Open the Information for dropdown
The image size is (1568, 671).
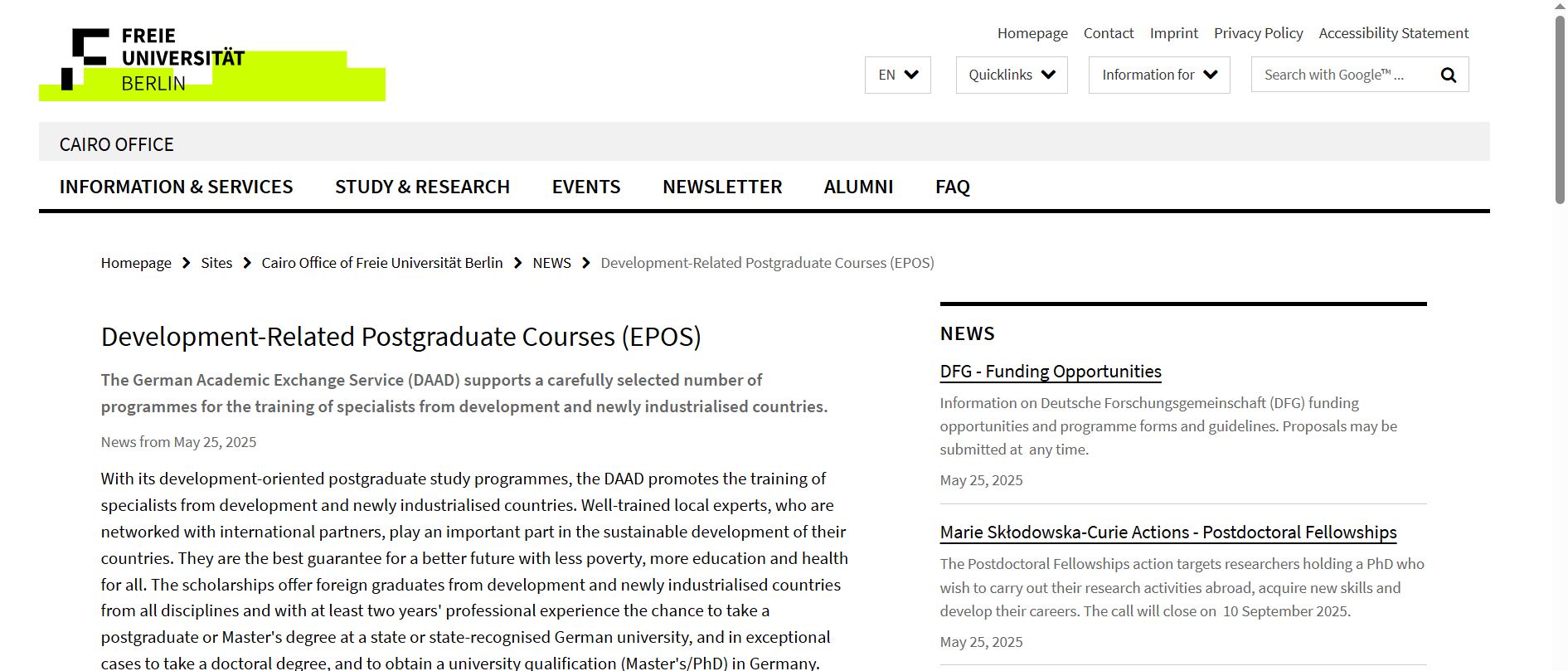1159,75
